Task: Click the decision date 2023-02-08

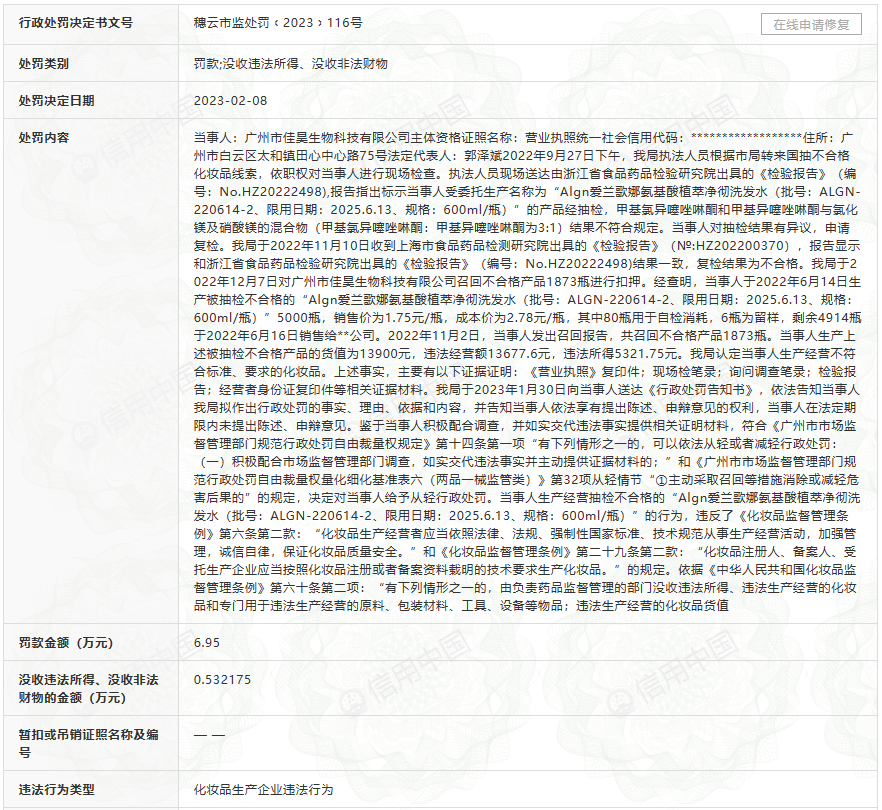Action: pyautogui.click(x=231, y=101)
